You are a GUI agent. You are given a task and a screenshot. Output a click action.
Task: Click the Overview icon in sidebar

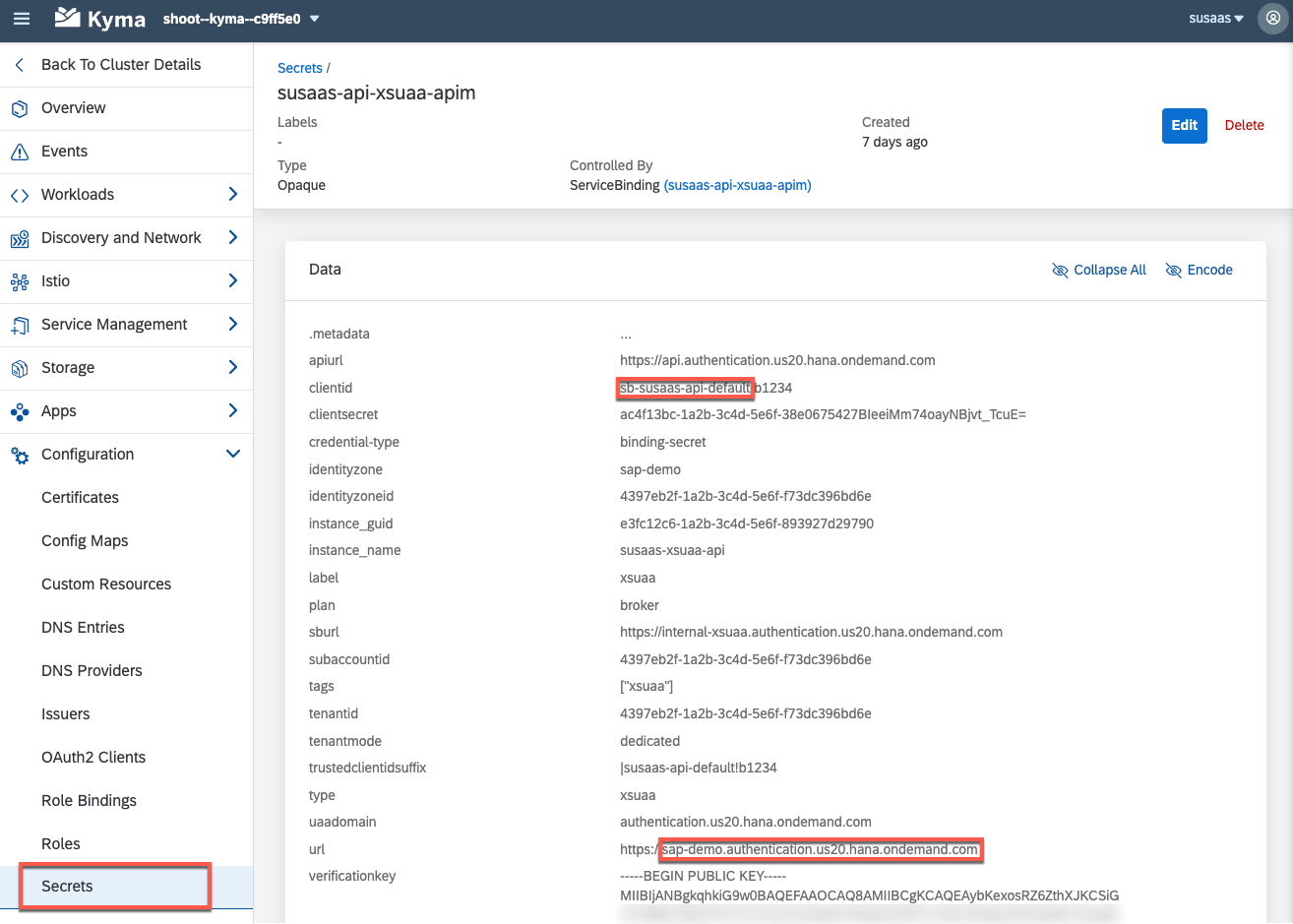20,108
